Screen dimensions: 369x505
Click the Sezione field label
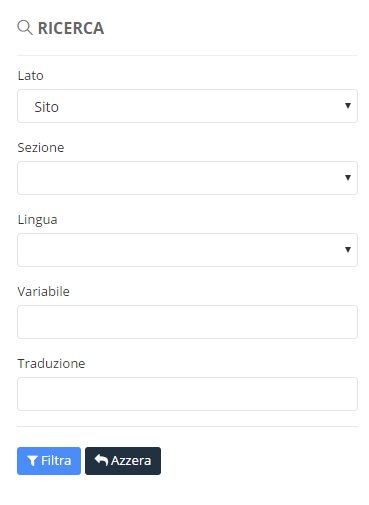click(x=41, y=148)
